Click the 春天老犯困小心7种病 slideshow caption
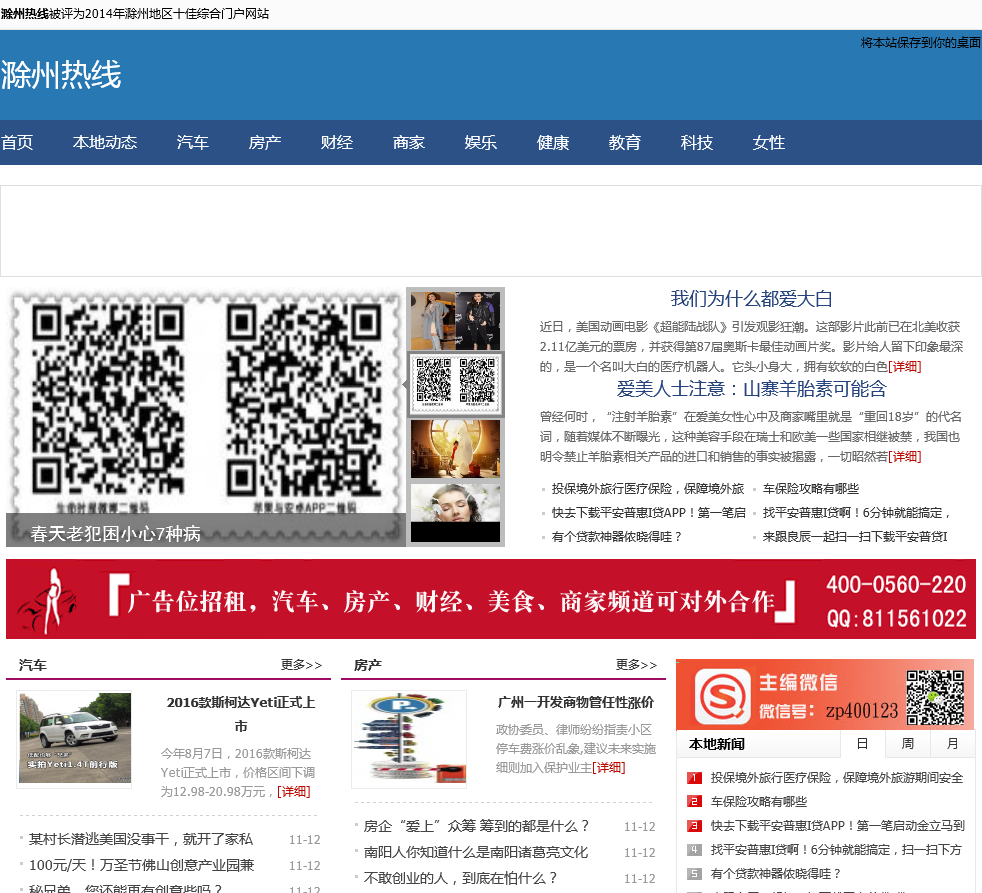 point(116,534)
